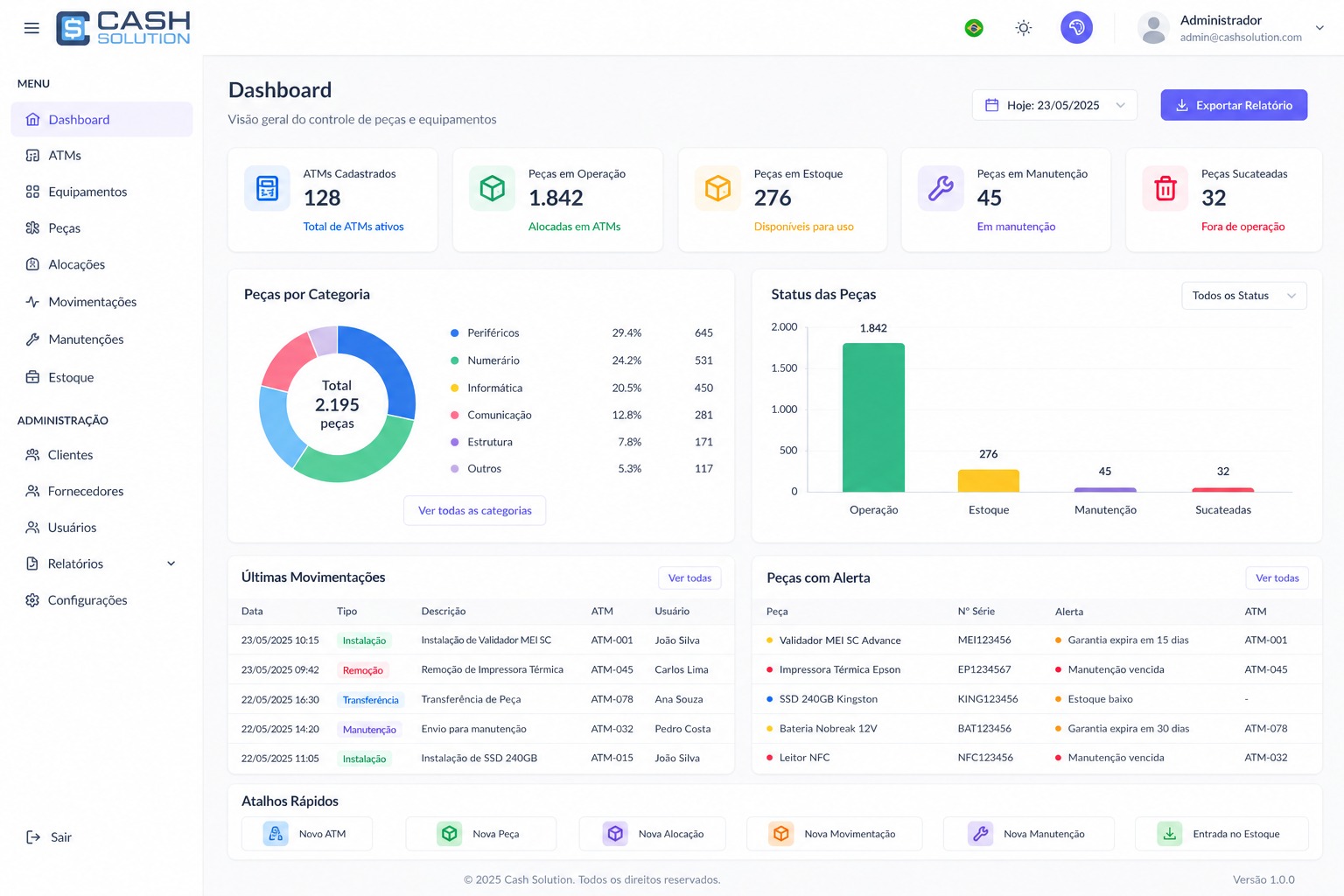Click the Peças em Manutenção wrench icon

click(x=941, y=188)
